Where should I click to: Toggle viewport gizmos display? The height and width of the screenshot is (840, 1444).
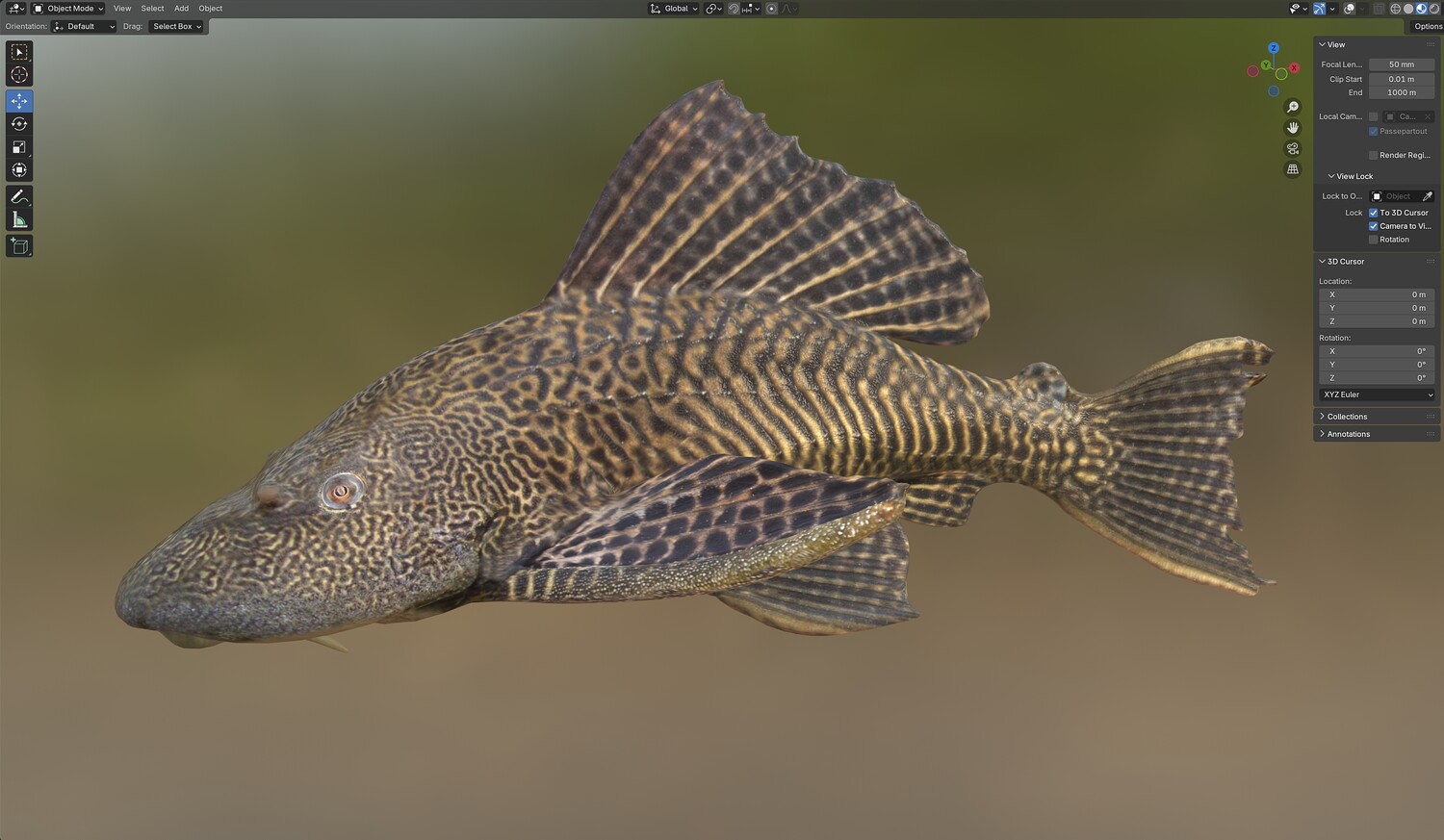tap(1320, 9)
